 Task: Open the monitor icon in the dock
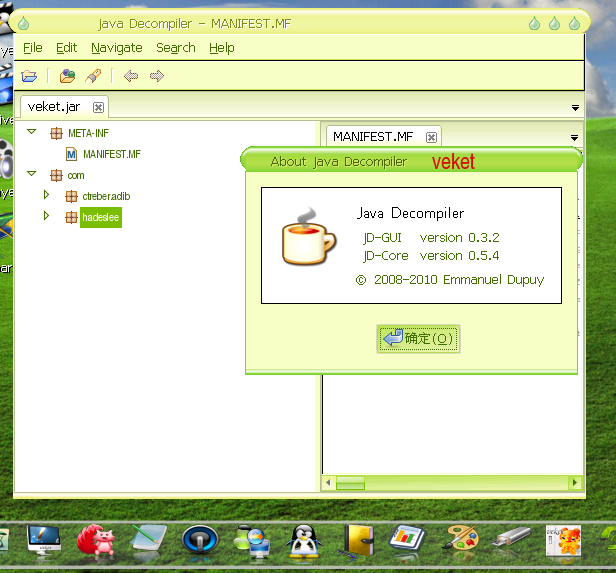coord(44,540)
